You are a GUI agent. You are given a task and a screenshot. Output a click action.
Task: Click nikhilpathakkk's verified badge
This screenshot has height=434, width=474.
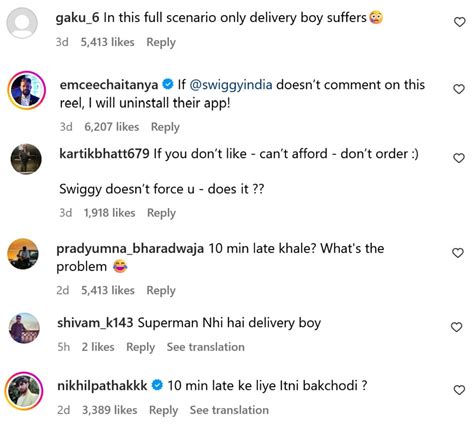point(157,385)
